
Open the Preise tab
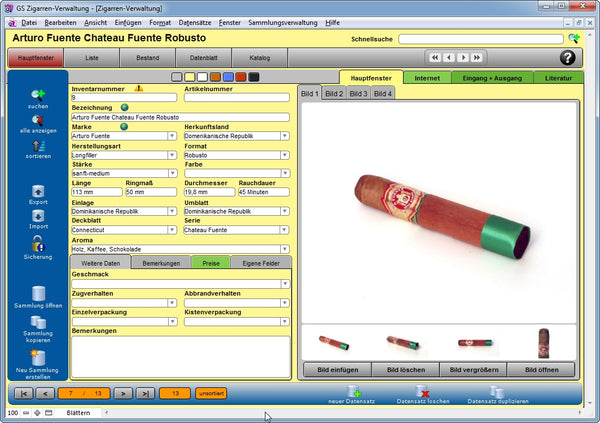[x=211, y=263]
